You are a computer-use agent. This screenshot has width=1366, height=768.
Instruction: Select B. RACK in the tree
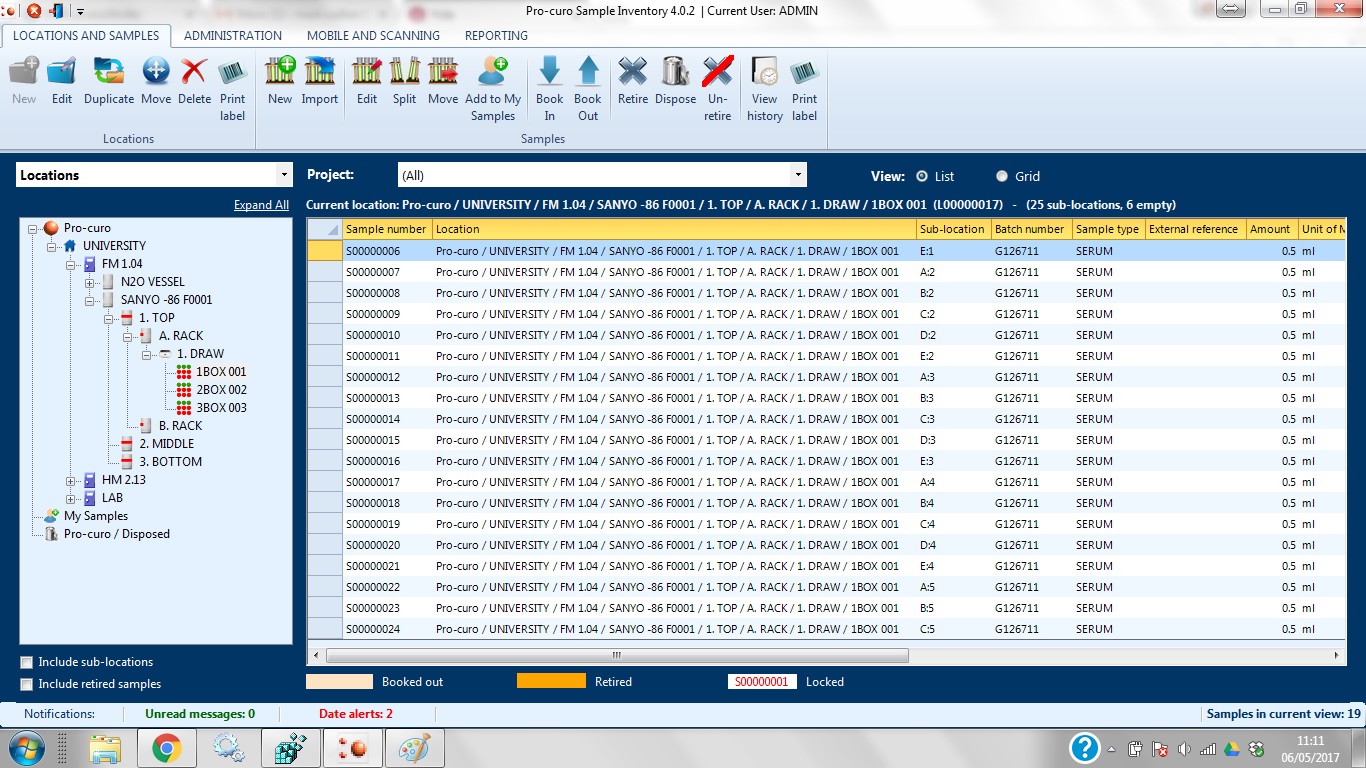coord(180,426)
